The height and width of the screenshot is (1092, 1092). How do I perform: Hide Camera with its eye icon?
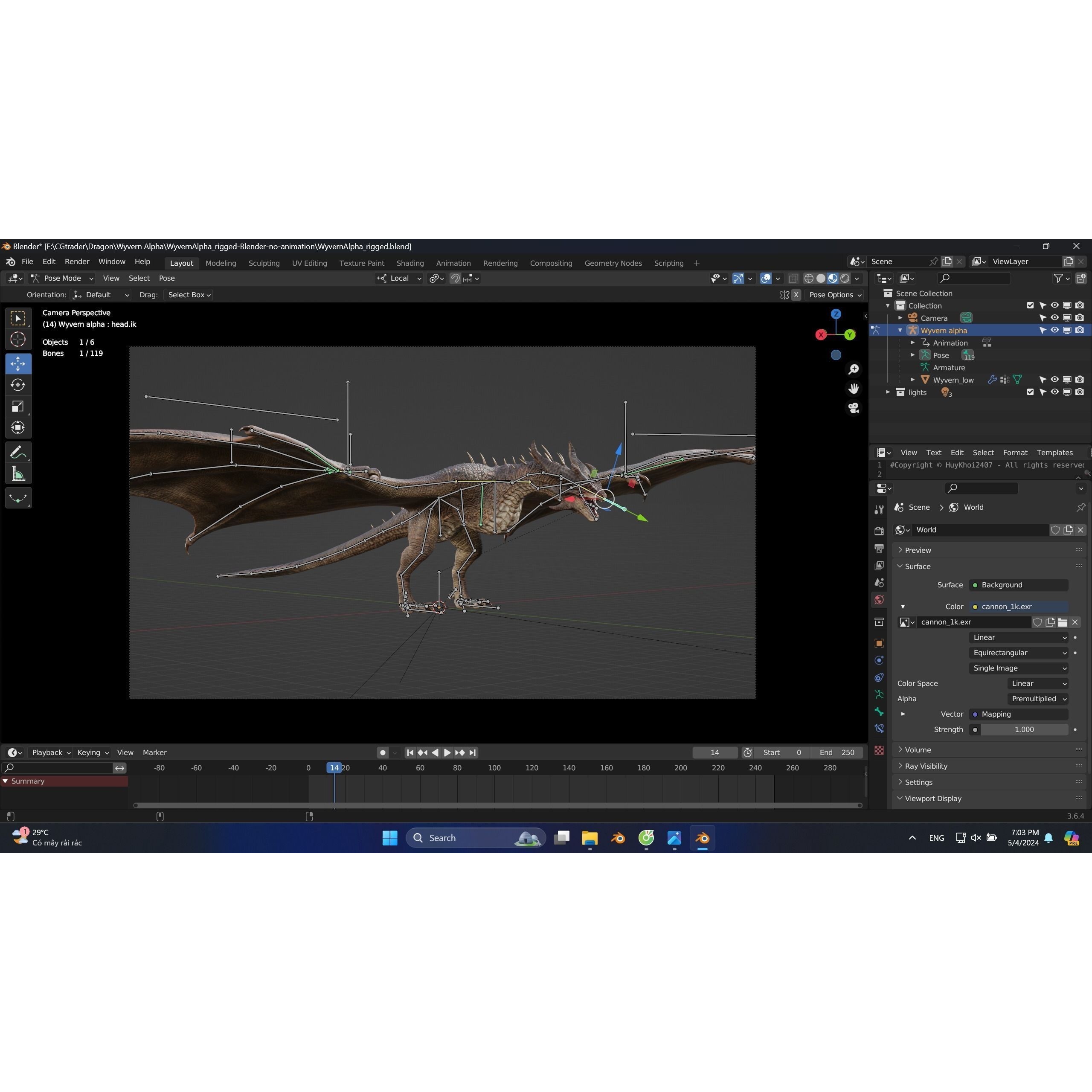(x=1055, y=318)
